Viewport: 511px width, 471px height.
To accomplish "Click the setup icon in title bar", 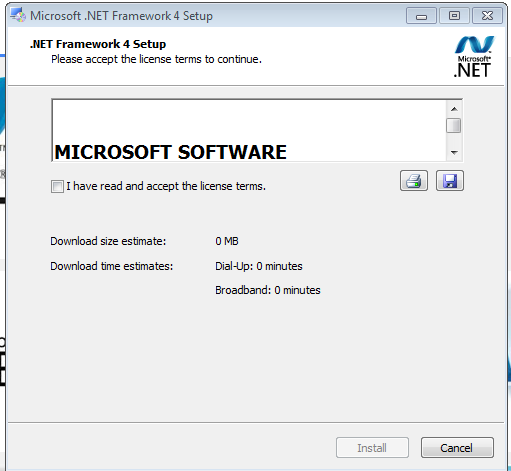I will point(18,15).
